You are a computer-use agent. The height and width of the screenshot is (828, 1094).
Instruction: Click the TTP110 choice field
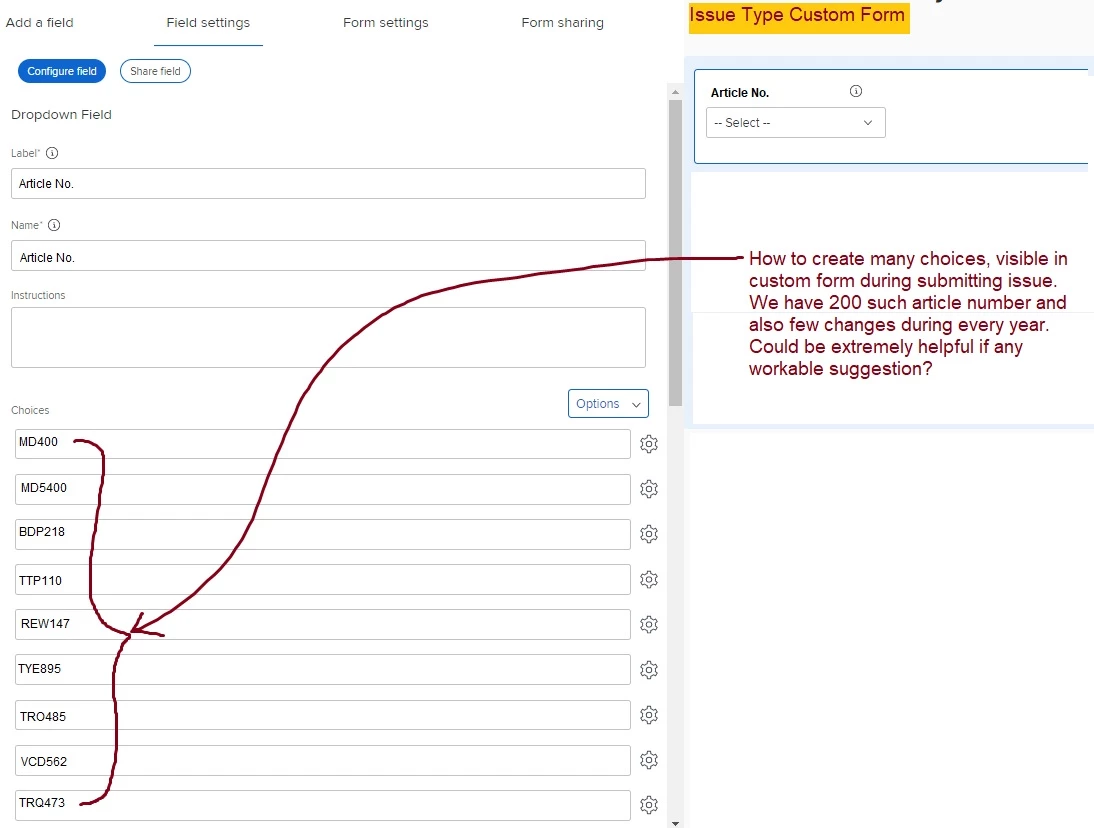[322, 579]
